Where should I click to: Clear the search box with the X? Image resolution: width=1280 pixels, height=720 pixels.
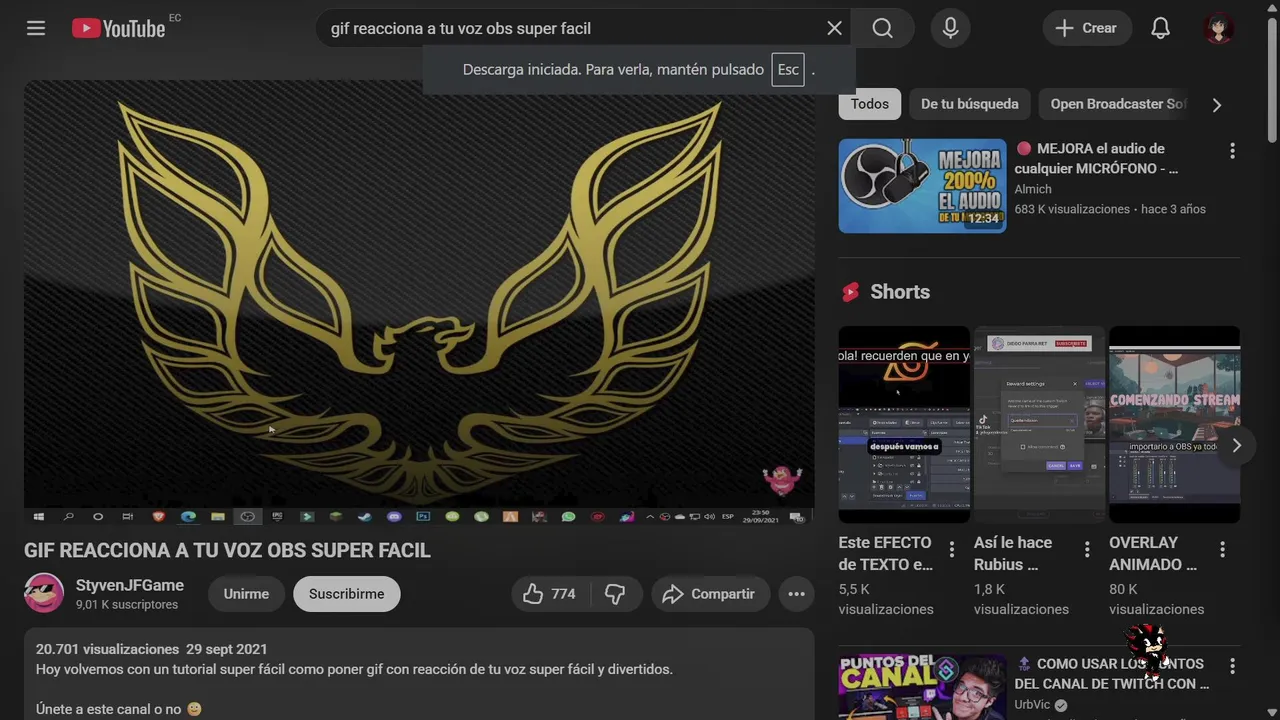tap(834, 28)
